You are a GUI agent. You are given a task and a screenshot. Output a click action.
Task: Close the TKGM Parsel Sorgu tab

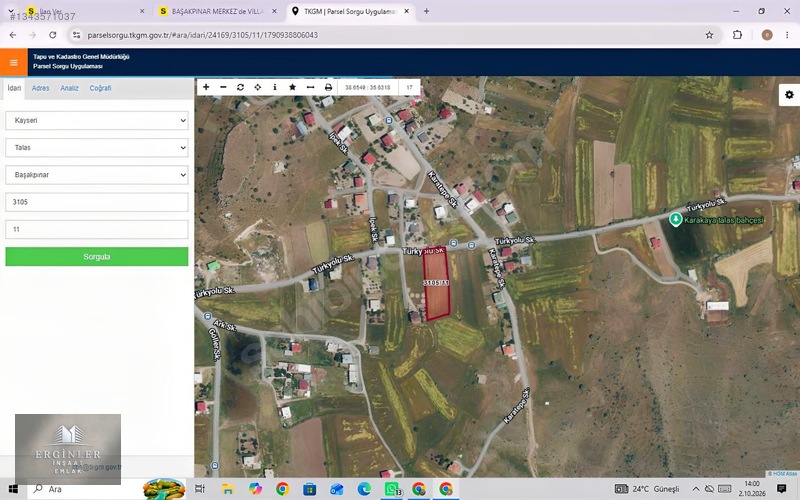(x=407, y=11)
